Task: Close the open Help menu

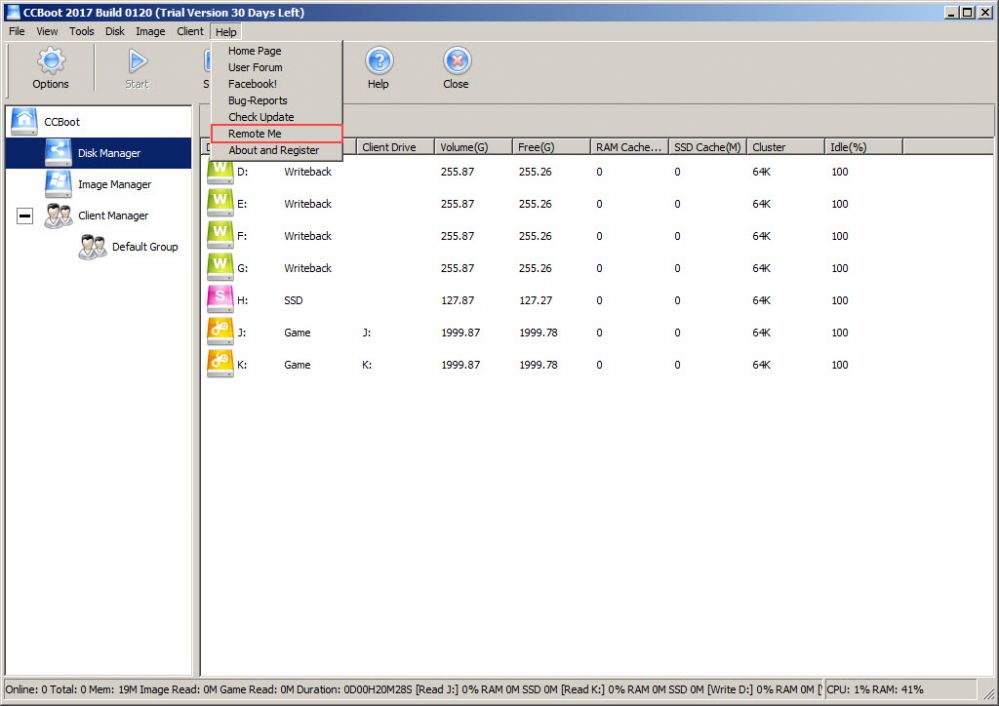Action: pyautogui.click(x=226, y=32)
